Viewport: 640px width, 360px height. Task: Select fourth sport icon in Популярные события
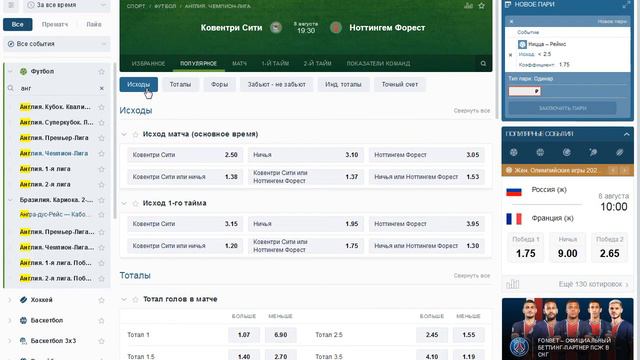pyautogui.click(x=593, y=152)
